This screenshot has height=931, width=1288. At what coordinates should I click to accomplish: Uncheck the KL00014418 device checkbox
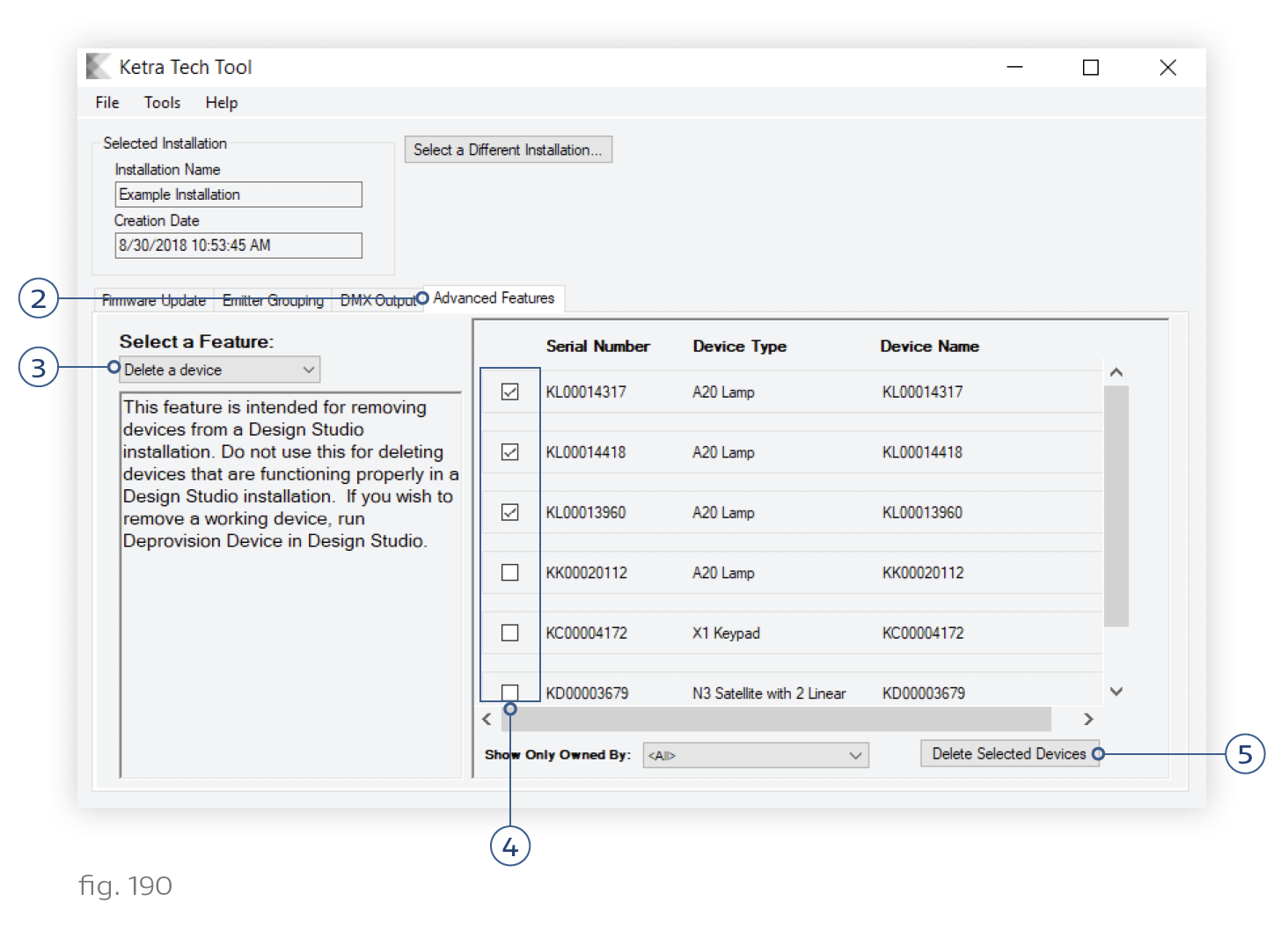(509, 451)
